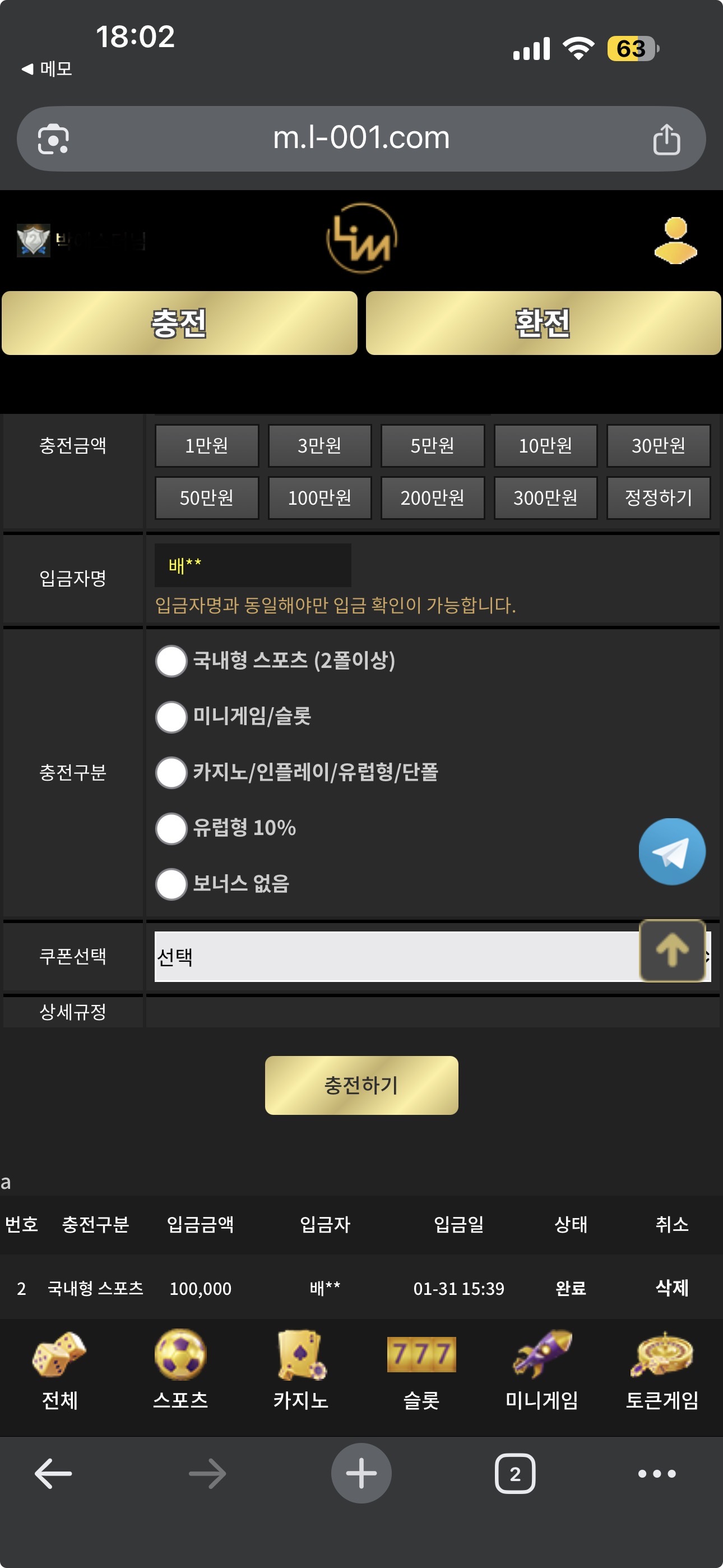Click 삭제 on the deposit record

(x=672, y=1288)
